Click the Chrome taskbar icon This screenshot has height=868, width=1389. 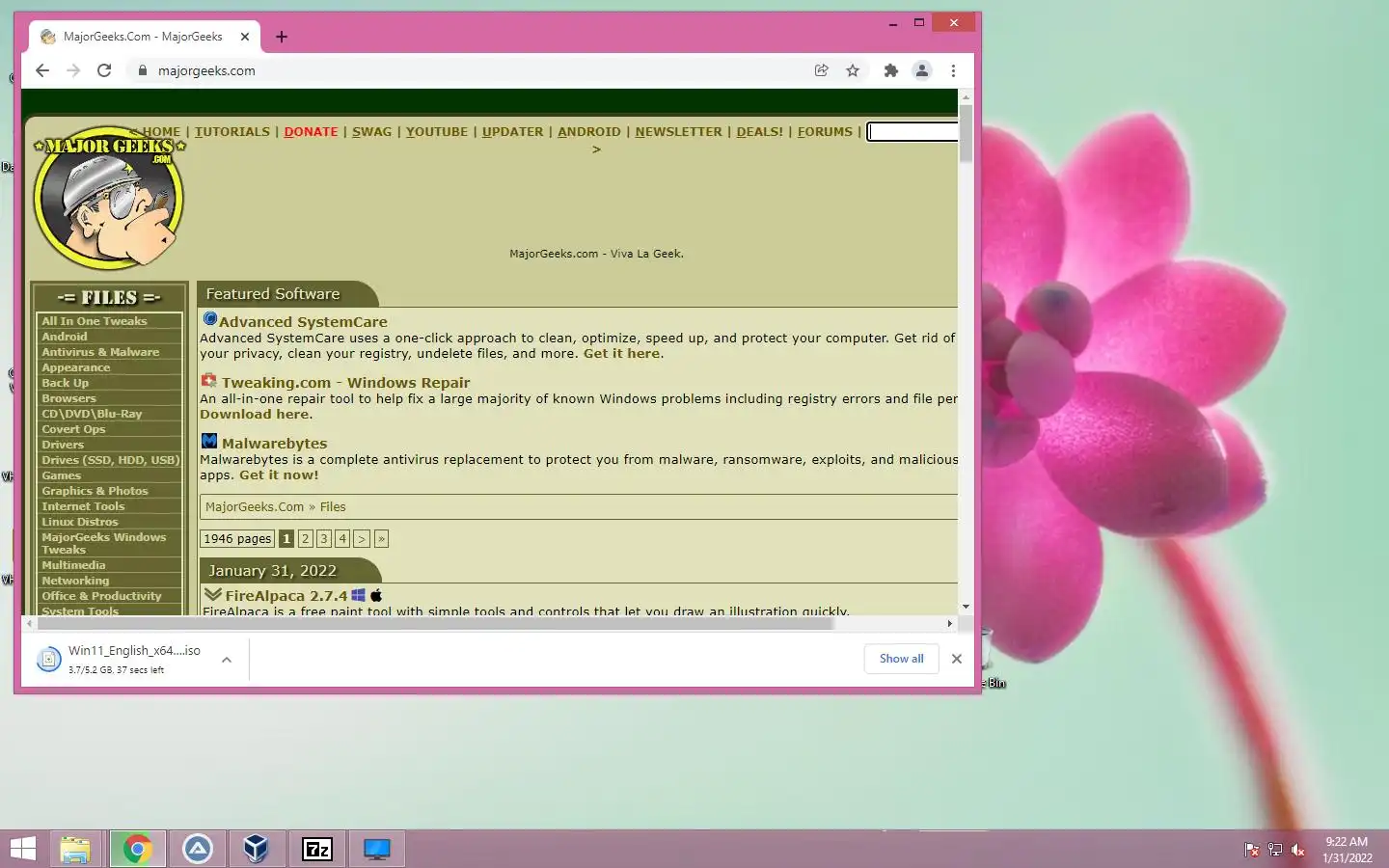pos(137,849)
